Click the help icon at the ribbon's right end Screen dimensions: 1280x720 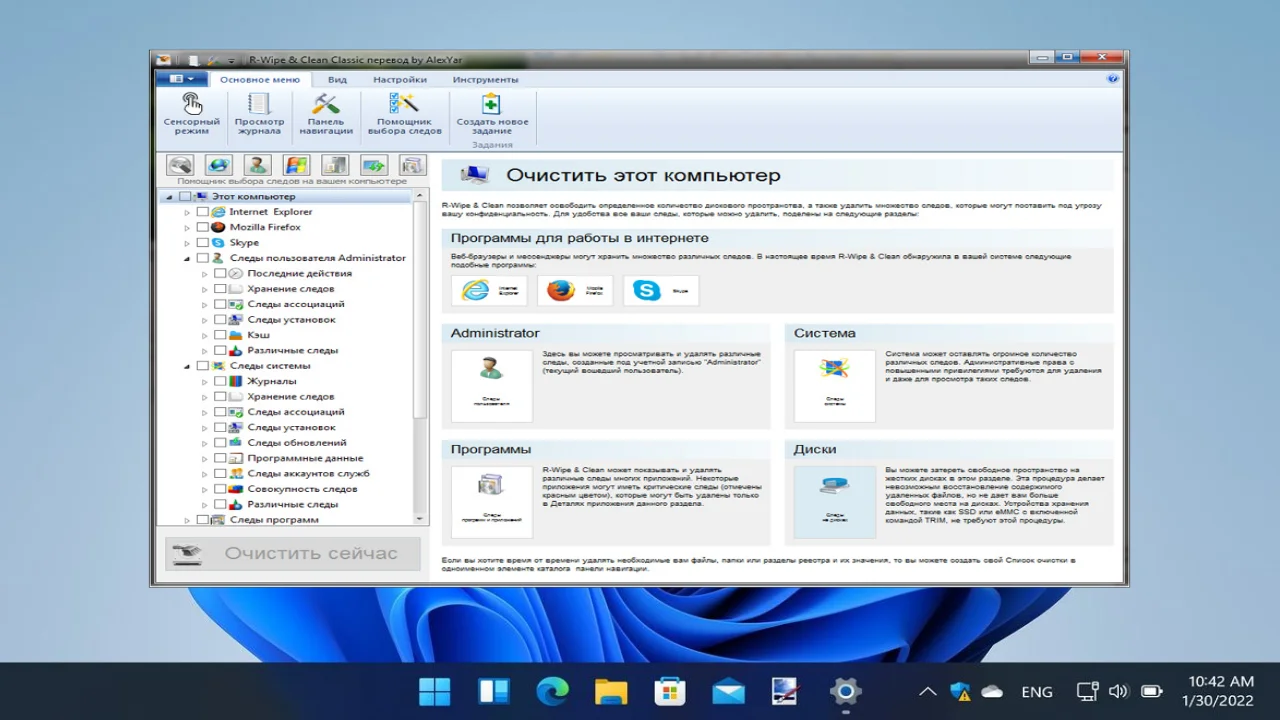tap(1113, 78)
